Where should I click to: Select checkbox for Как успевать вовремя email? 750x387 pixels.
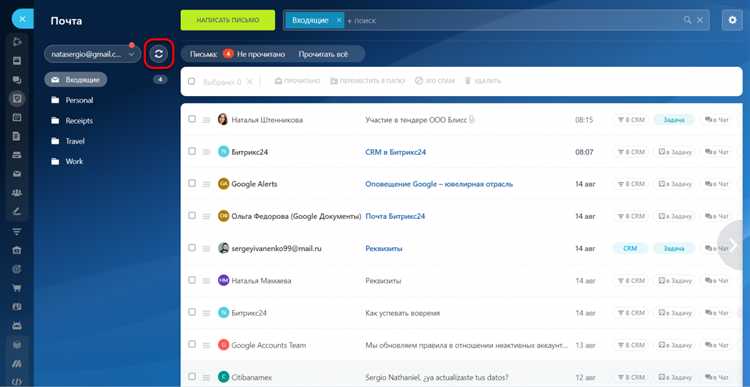pos(192,312)
